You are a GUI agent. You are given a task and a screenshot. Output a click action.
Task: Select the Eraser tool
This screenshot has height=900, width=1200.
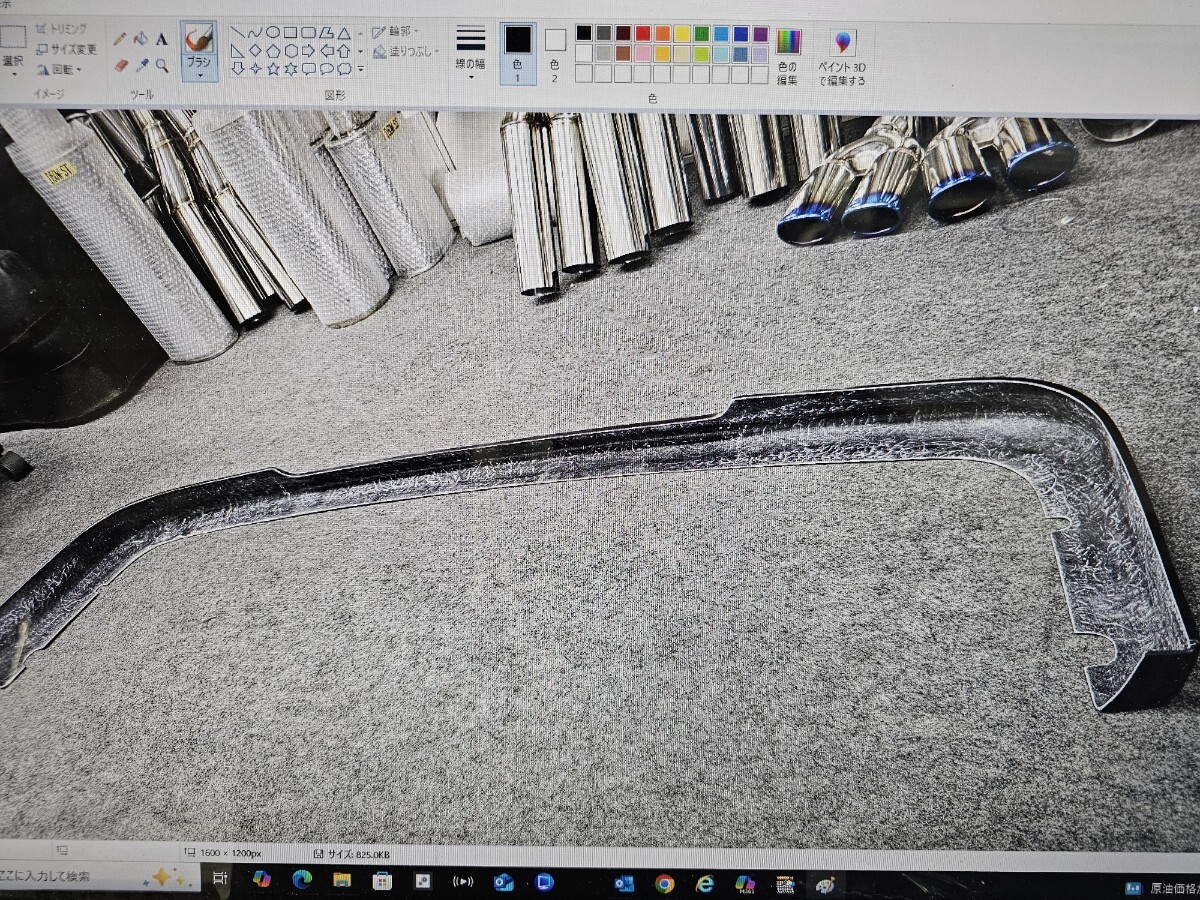point(122,65)
